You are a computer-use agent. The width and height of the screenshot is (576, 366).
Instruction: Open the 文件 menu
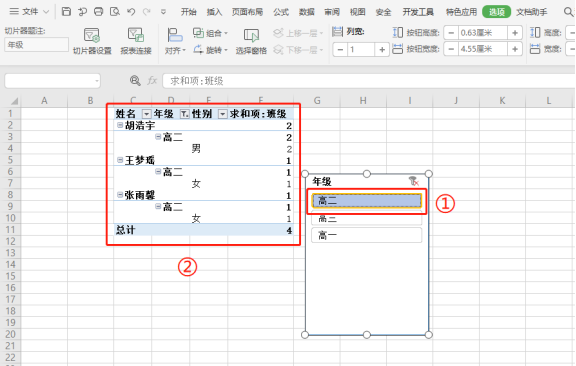coord(29,12)
